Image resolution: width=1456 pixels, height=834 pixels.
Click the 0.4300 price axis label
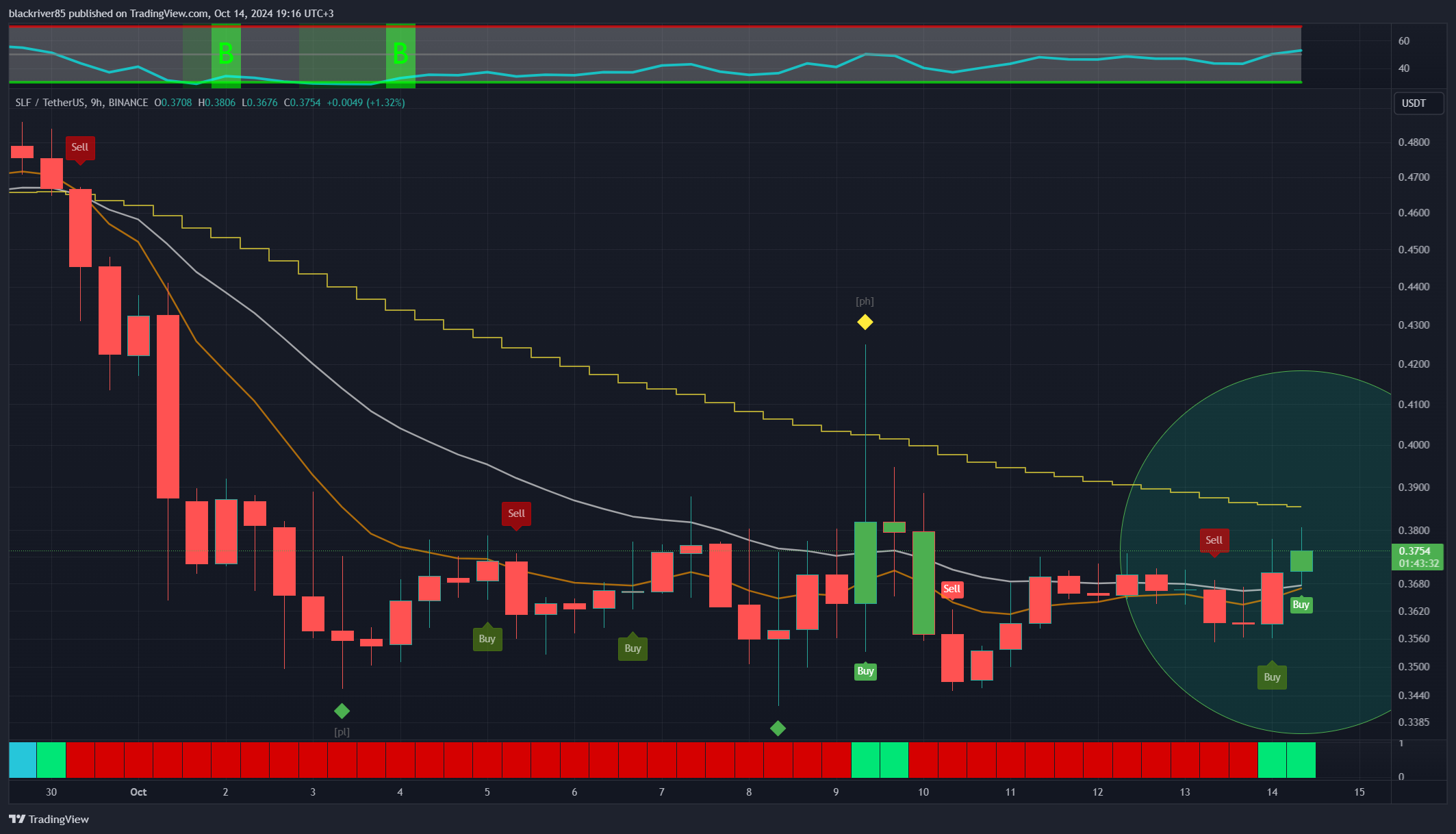point(1414,325)
